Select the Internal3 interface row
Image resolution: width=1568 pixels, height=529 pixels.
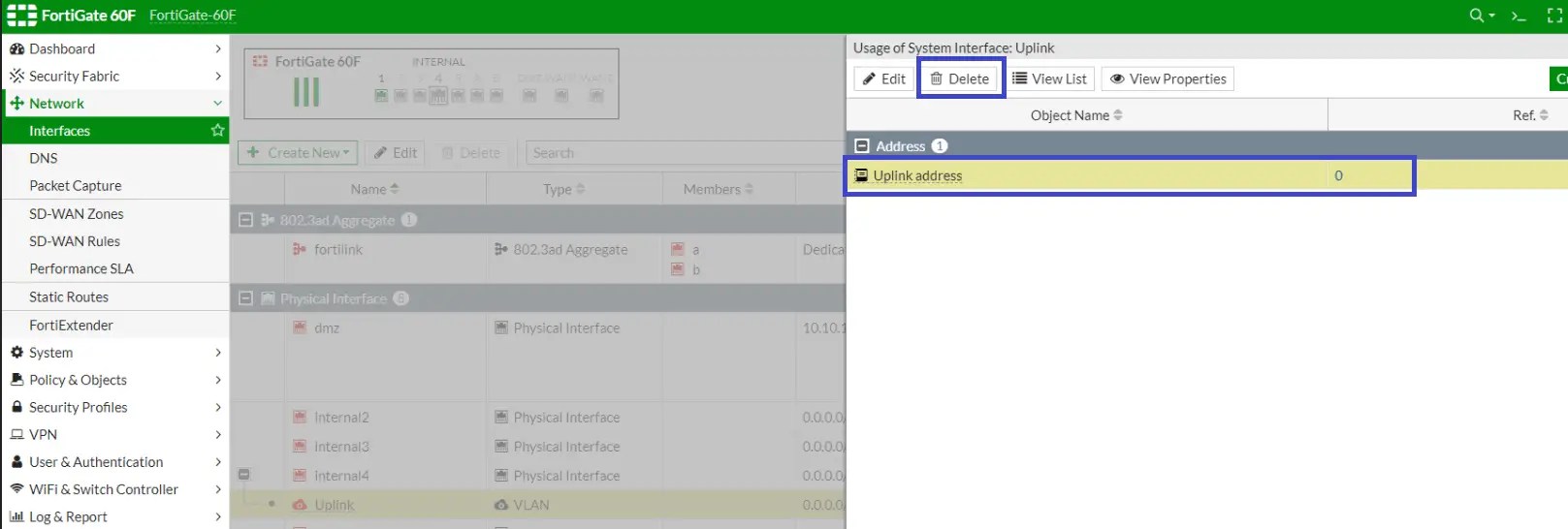click(x=538, y=447)
